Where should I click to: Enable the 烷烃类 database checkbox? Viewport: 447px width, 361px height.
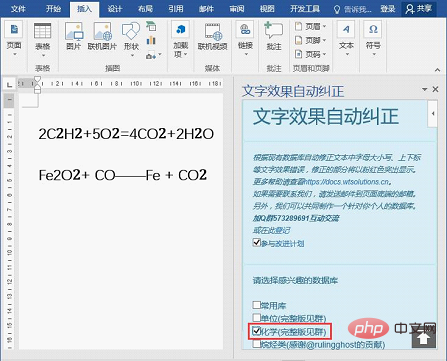click(x=256, y=344)
